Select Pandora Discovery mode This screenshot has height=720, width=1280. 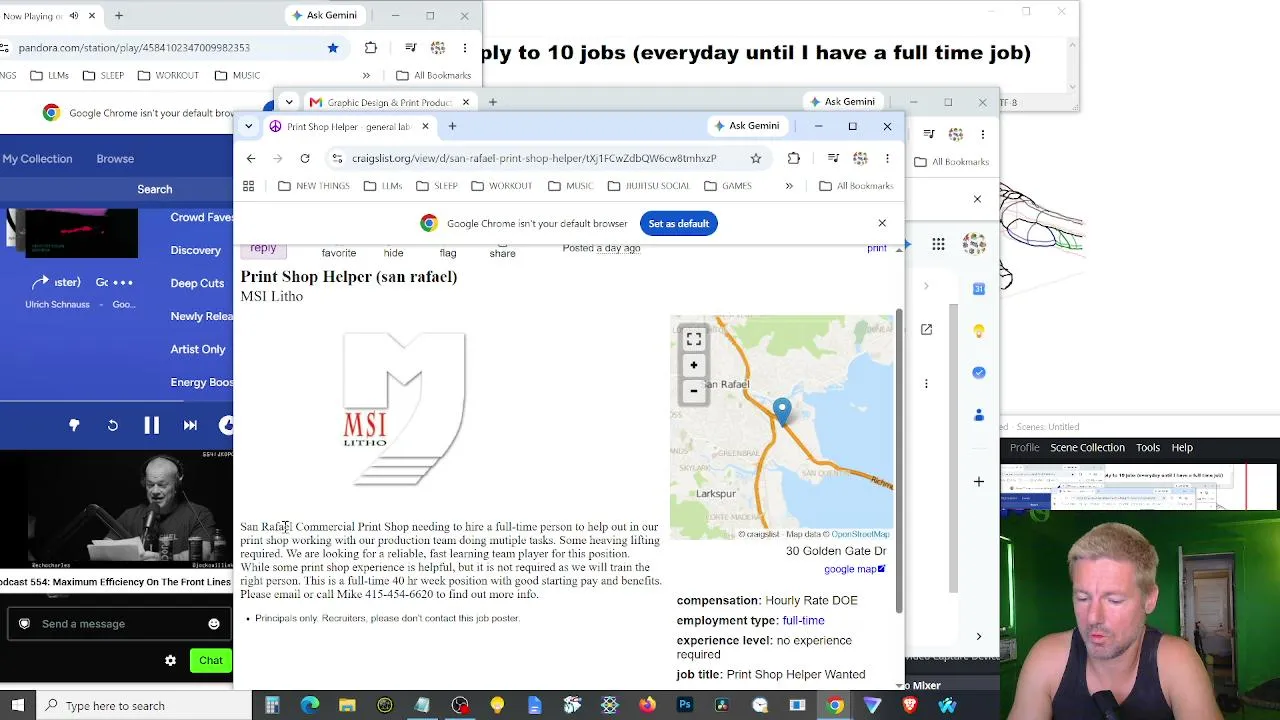(196, 250)
